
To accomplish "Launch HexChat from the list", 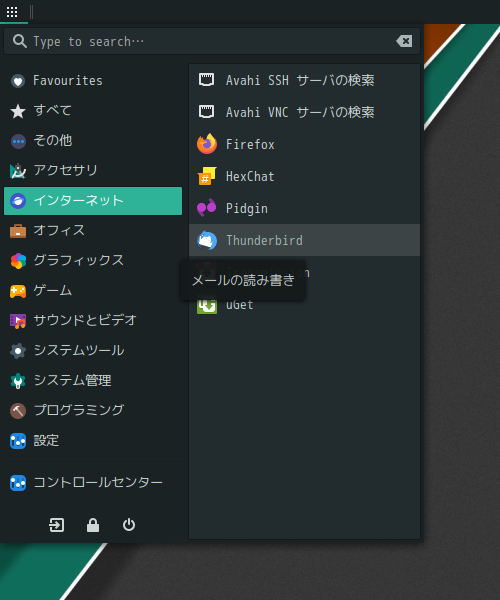I will point(305,176).
